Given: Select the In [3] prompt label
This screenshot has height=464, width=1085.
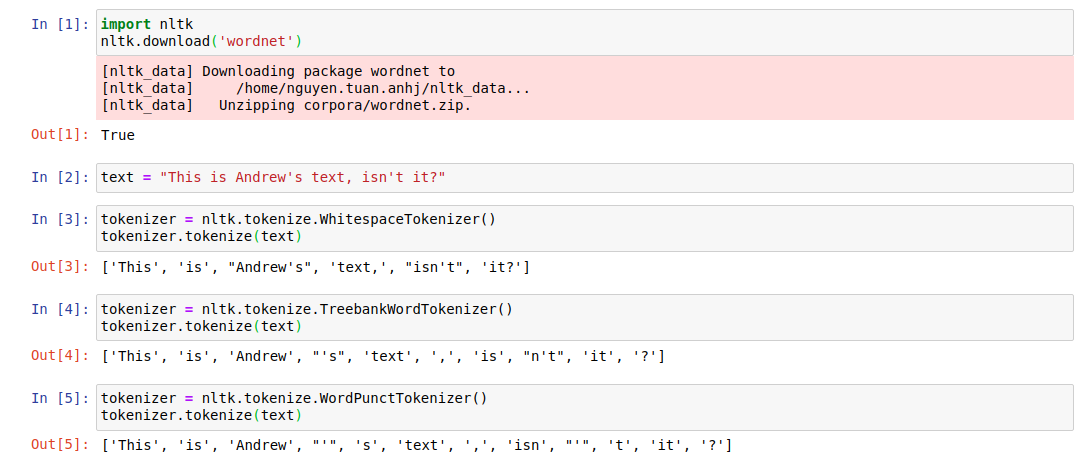Looking at the screenshot, I should 60,220.
